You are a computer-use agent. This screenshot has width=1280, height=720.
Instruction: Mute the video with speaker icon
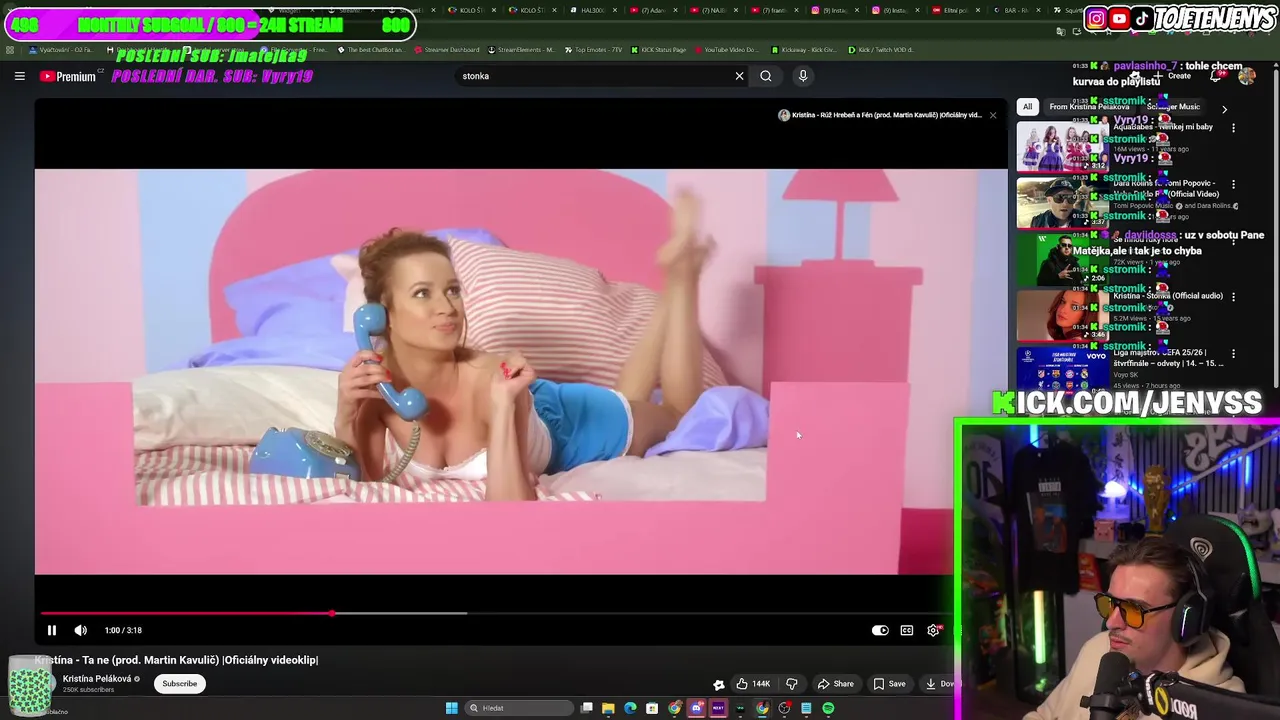coord(81,630)
